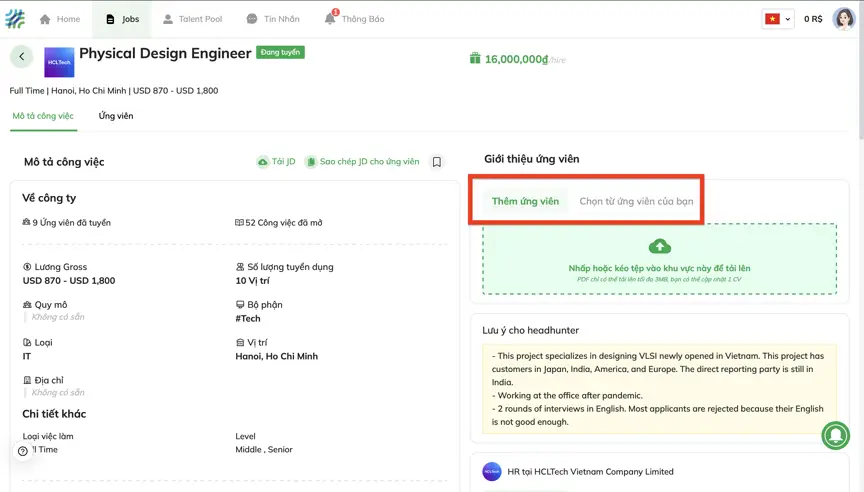The width and height of the screenshot is (864, 492).
Task: Go to Talent Pool page
Action: pos(192,19)
